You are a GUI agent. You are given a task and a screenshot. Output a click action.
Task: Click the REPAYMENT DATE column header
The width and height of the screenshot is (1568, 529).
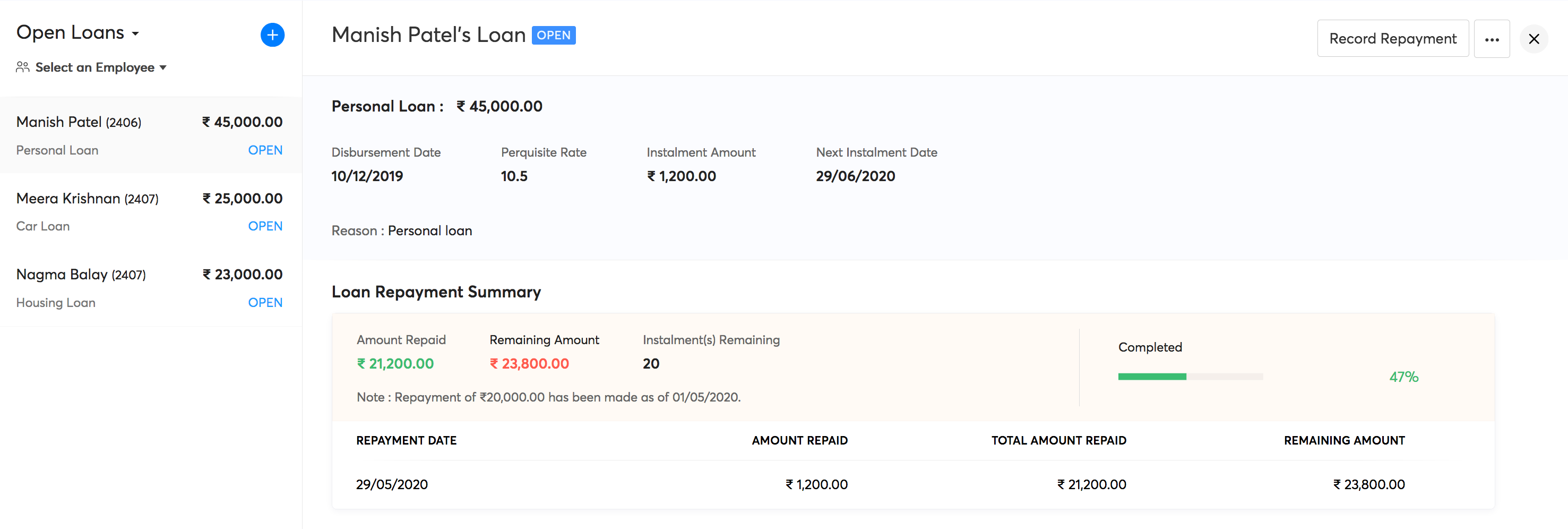(406, 440)
